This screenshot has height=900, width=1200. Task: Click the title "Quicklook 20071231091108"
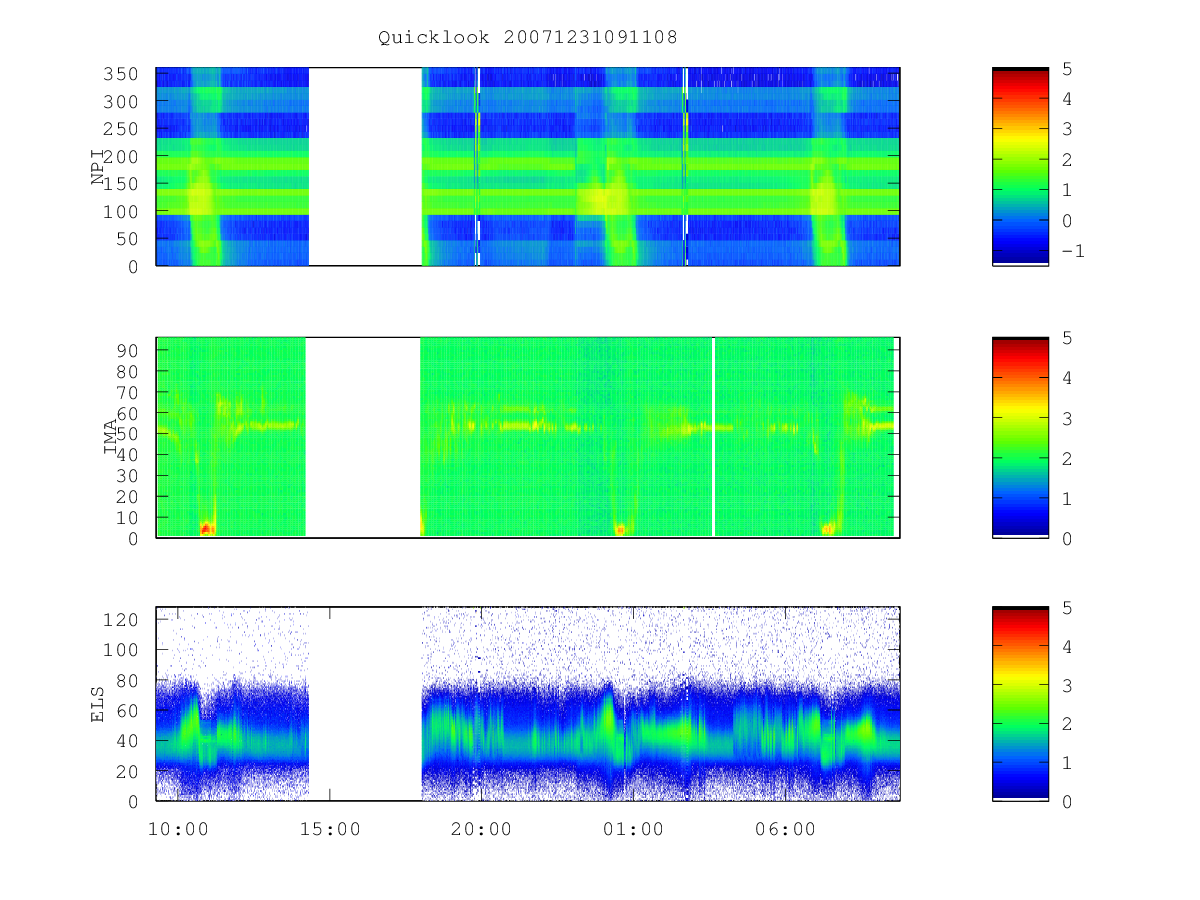click(x=528, y=38)
